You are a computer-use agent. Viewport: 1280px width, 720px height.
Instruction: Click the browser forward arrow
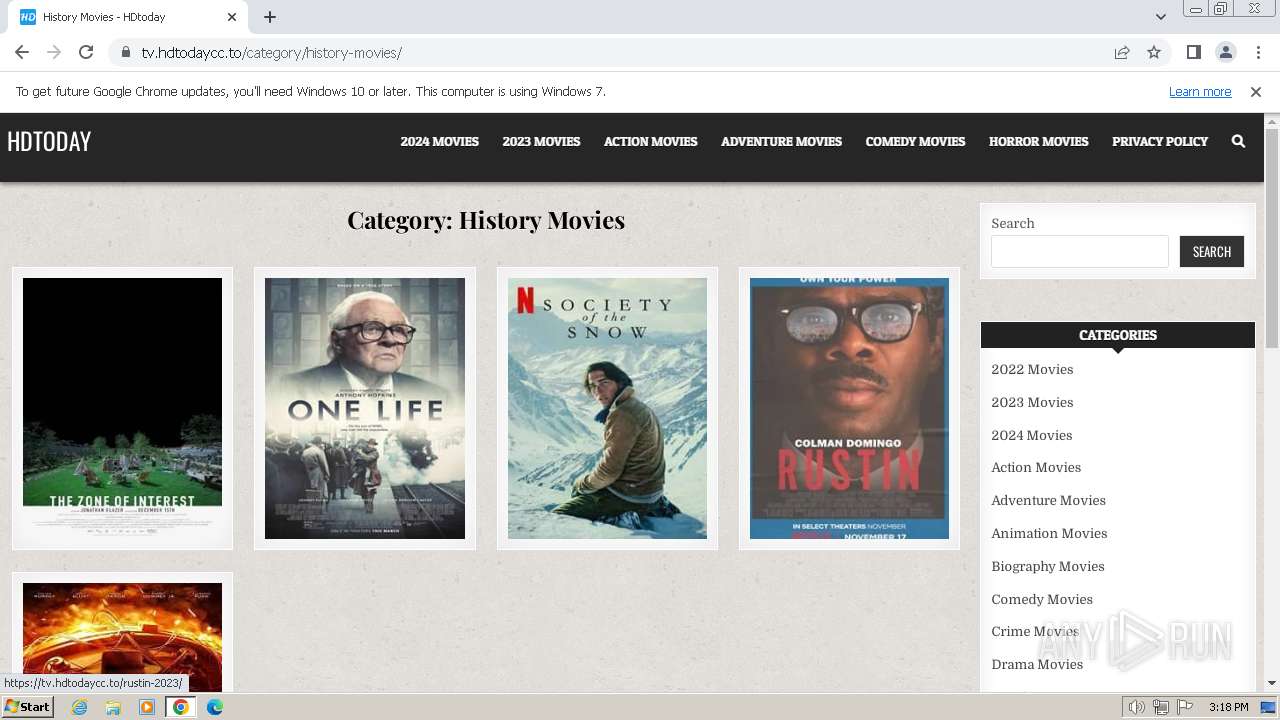click(54, 52)
